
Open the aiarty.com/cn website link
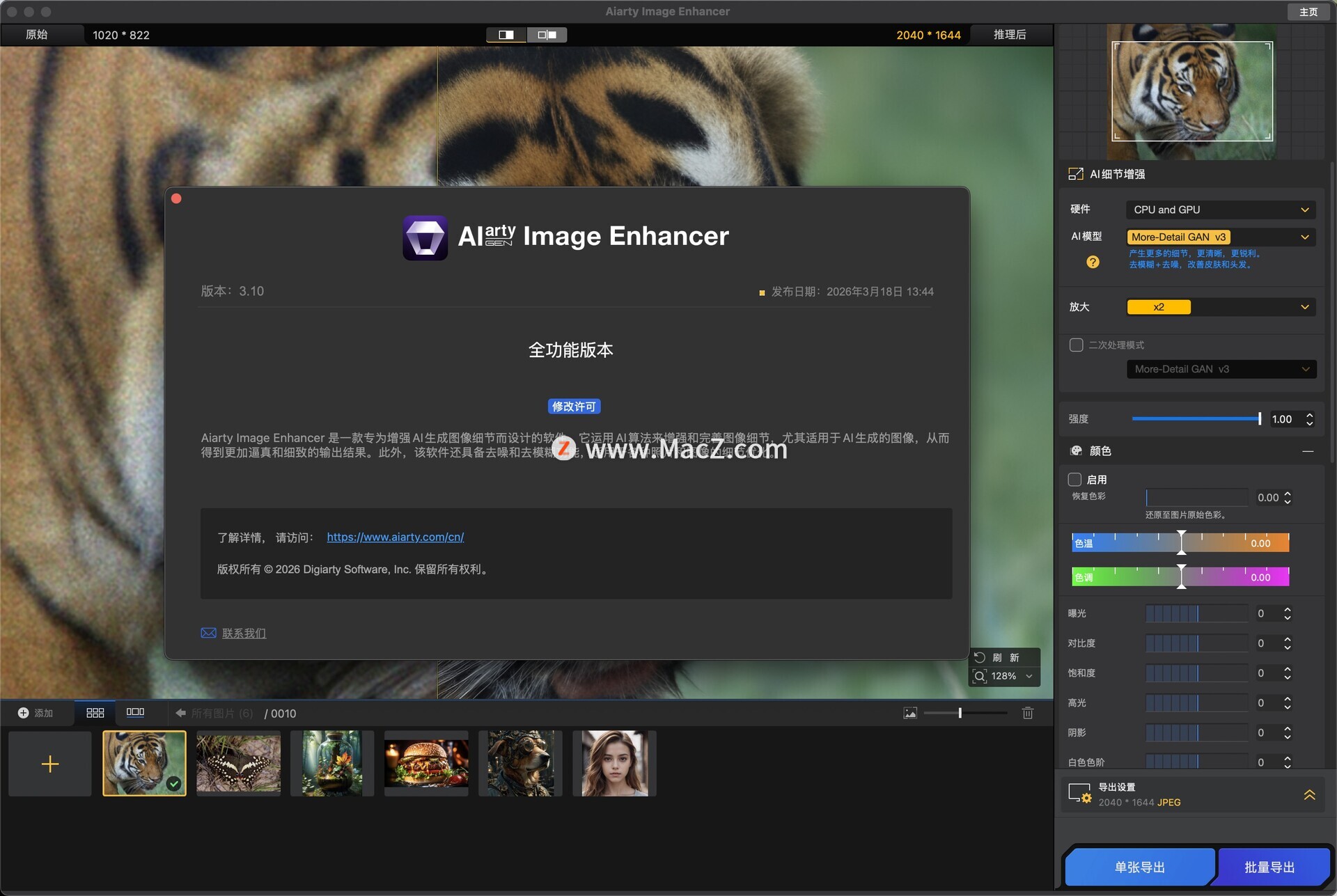tap(395, 537)
